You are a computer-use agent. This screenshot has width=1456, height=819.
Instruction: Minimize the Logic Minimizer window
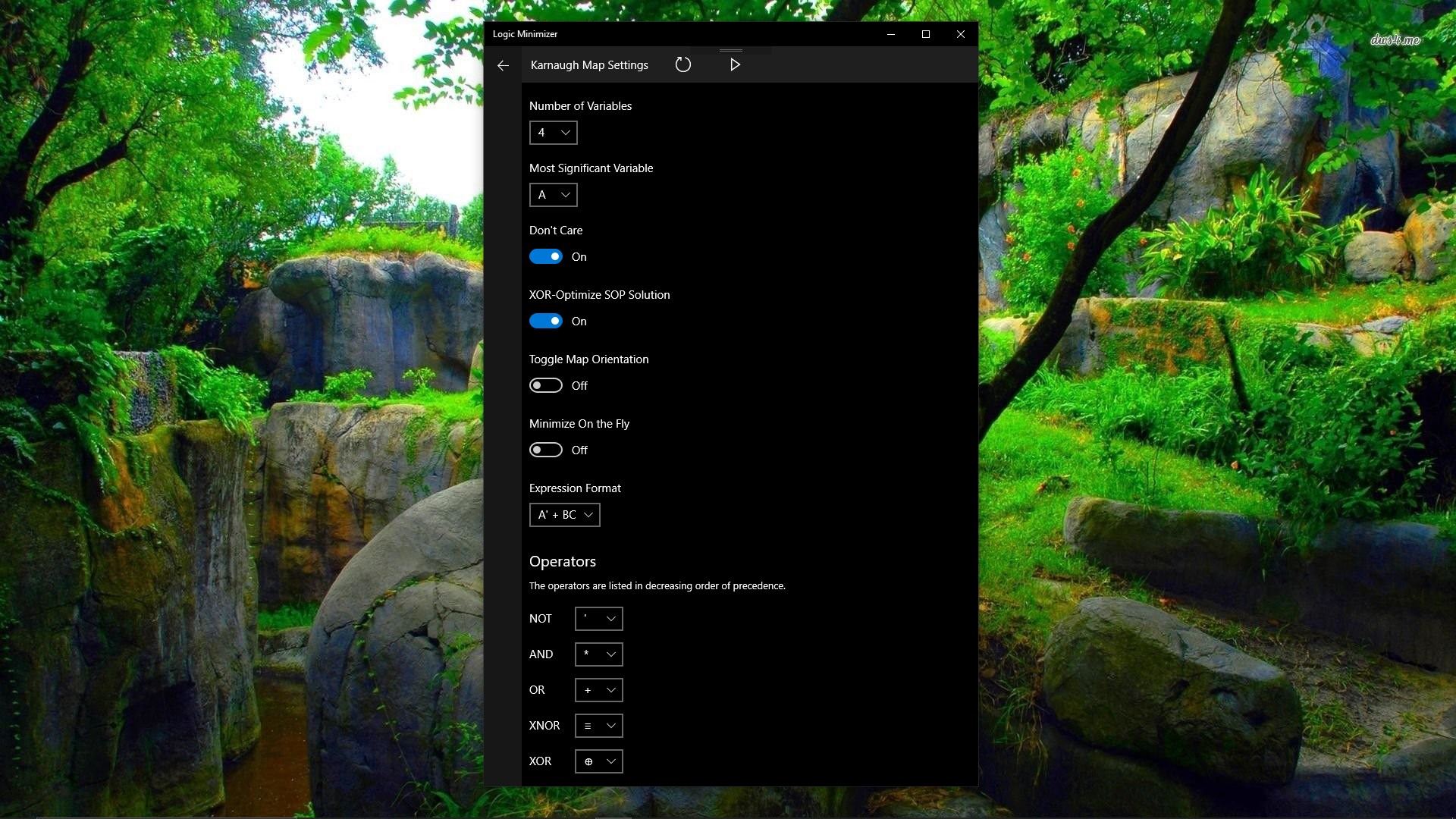click(x=891, y=34)
